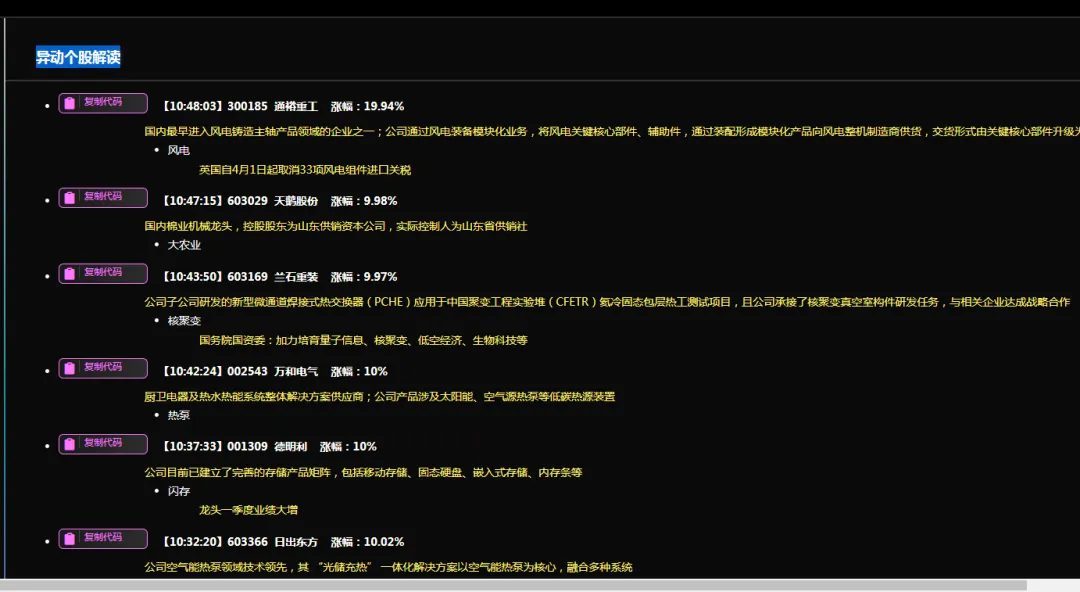Click the 通裕重工 wind-power company description line
Image resolution: width=1080 pixels, height=592 pixels.
click(x=612, y=131)
